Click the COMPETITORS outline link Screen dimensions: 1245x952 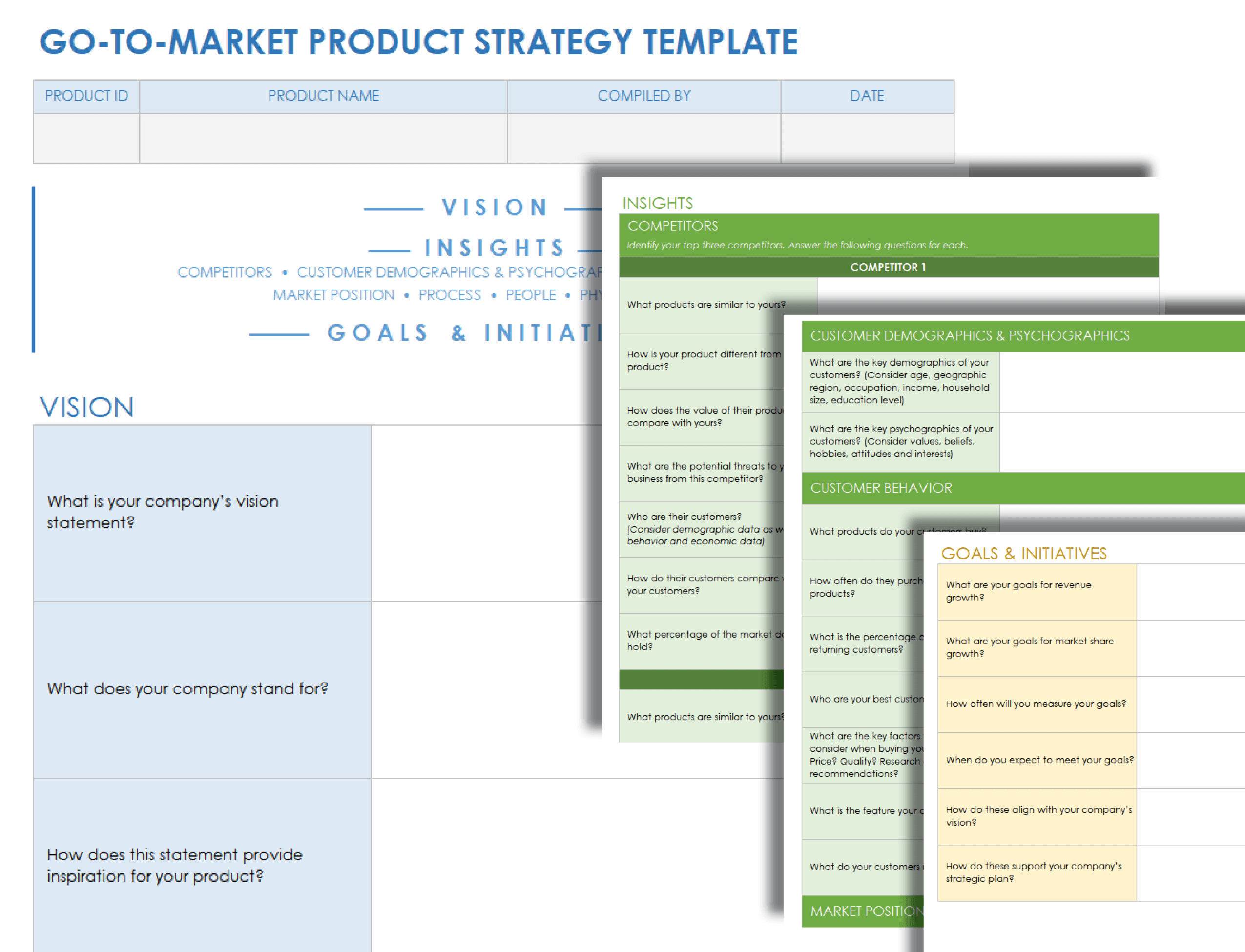point(225,272)
